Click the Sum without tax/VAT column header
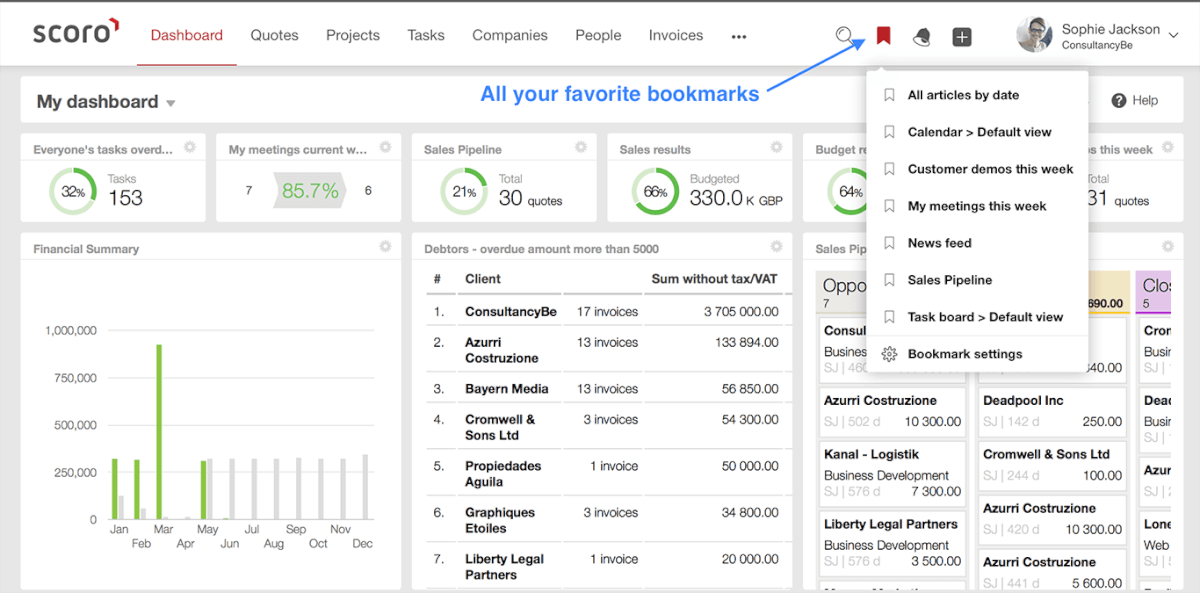Image resolution: width=1200 pixels, height=593 pixels. (714, 279)
